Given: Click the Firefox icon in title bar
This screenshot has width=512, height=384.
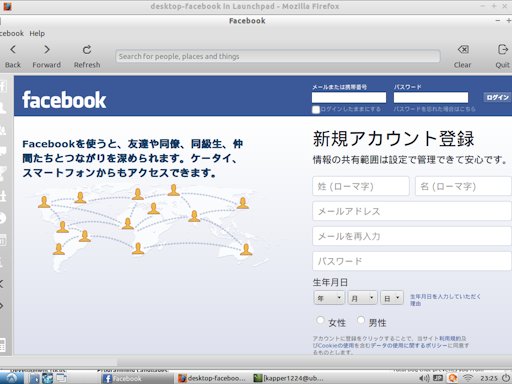Looking at the screenshot, I should pos(7,6).
